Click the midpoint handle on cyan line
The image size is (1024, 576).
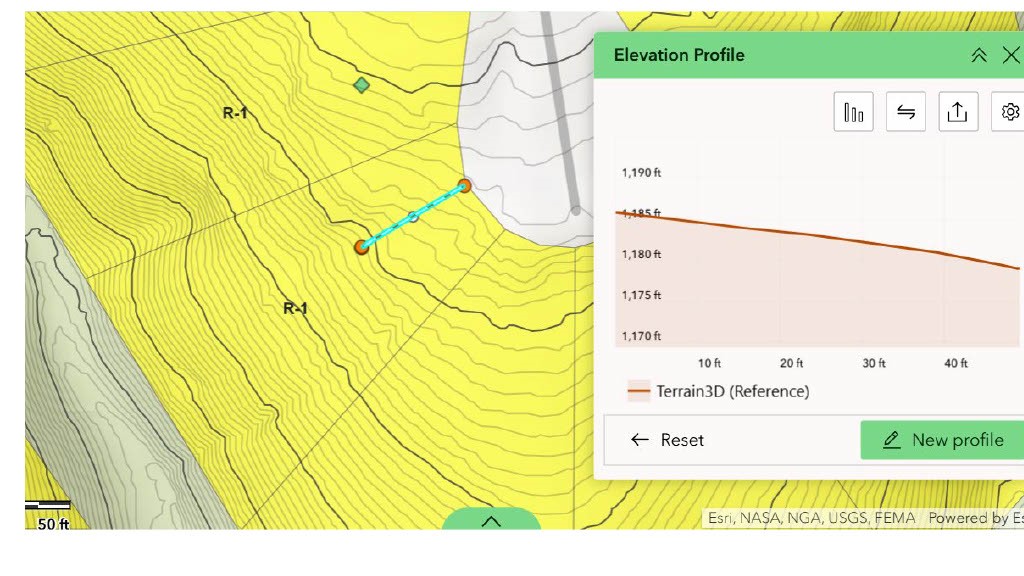click(413, 216)
